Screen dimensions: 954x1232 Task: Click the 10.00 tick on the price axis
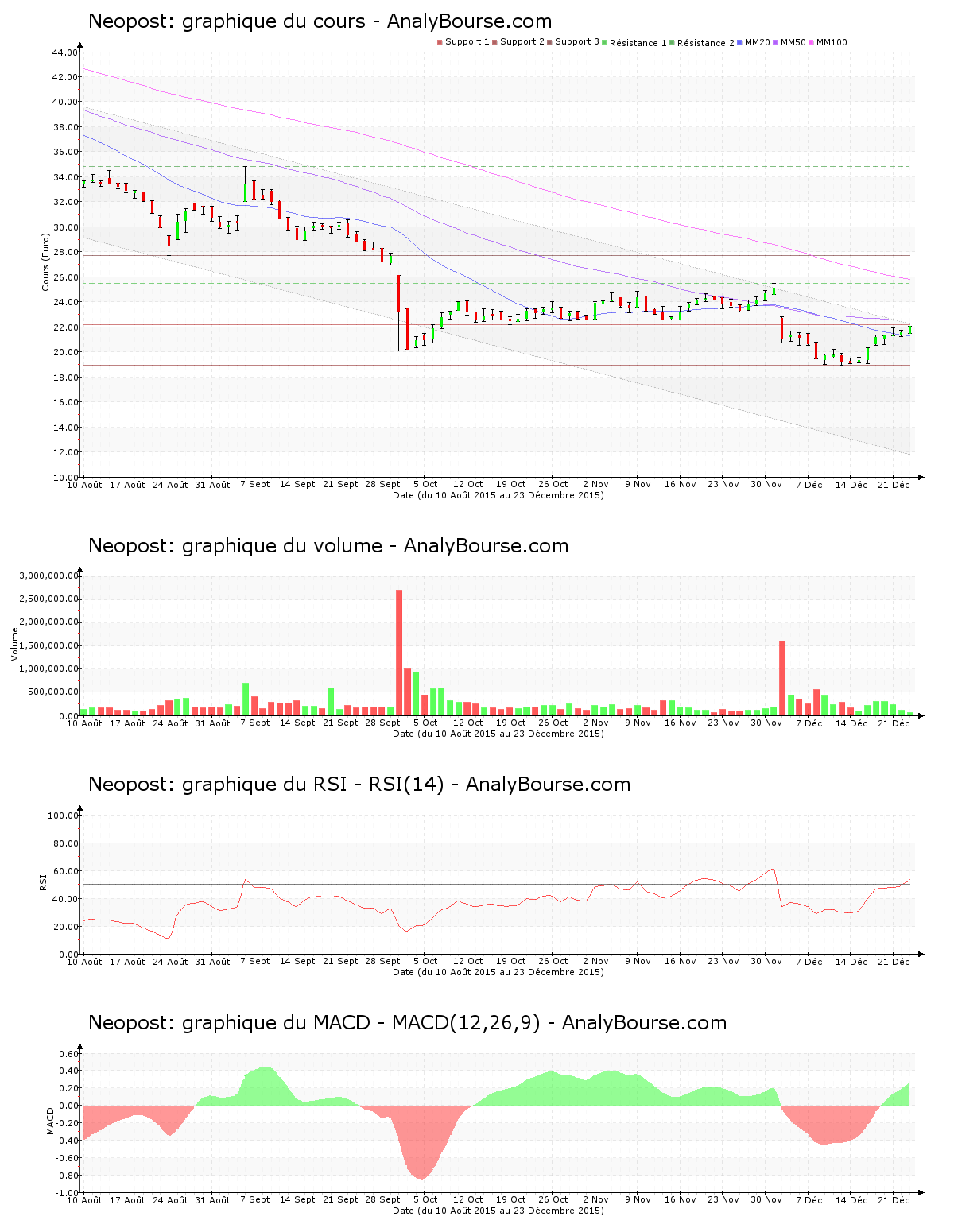coord(65,478)
